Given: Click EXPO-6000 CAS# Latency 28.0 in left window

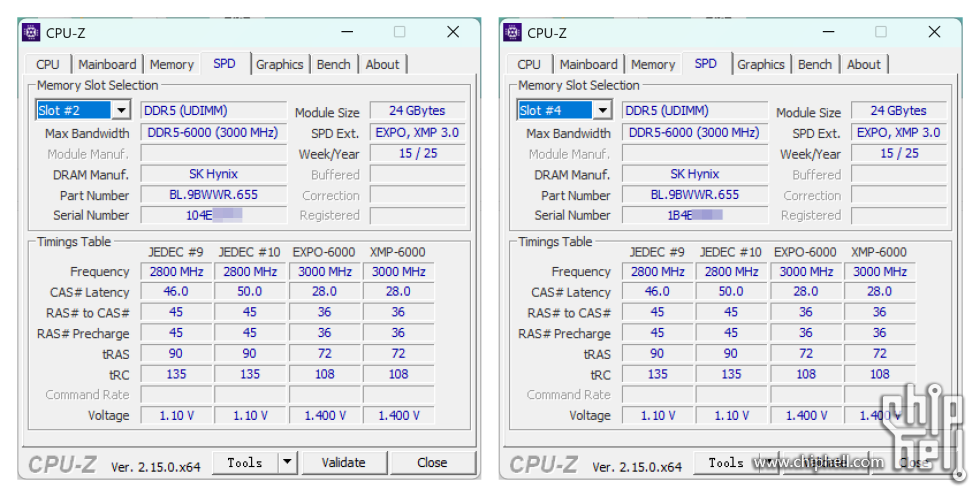Looking at the screenshot, I should [x=324, y=291].
